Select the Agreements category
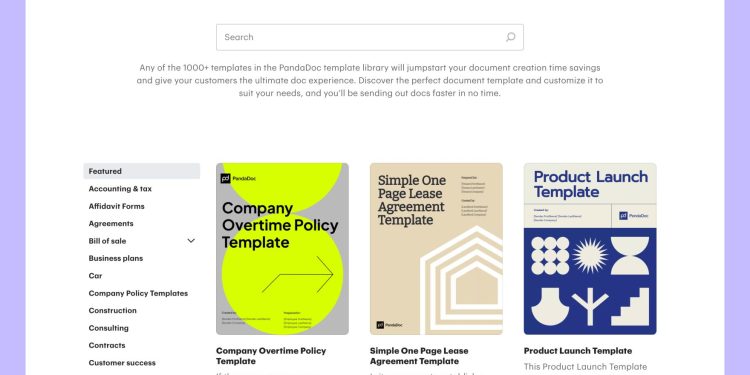The image size is (750, 375). pos(111,223)
